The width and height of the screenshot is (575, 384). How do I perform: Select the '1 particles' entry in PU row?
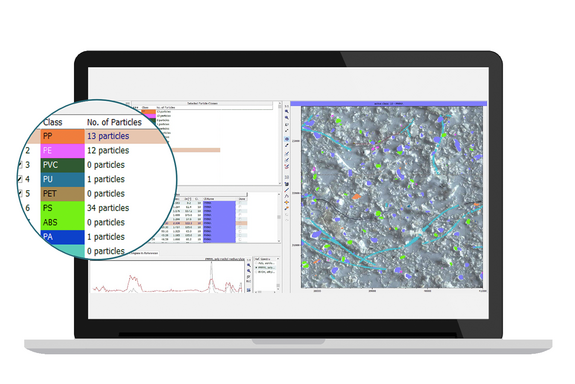click(106, 179)
